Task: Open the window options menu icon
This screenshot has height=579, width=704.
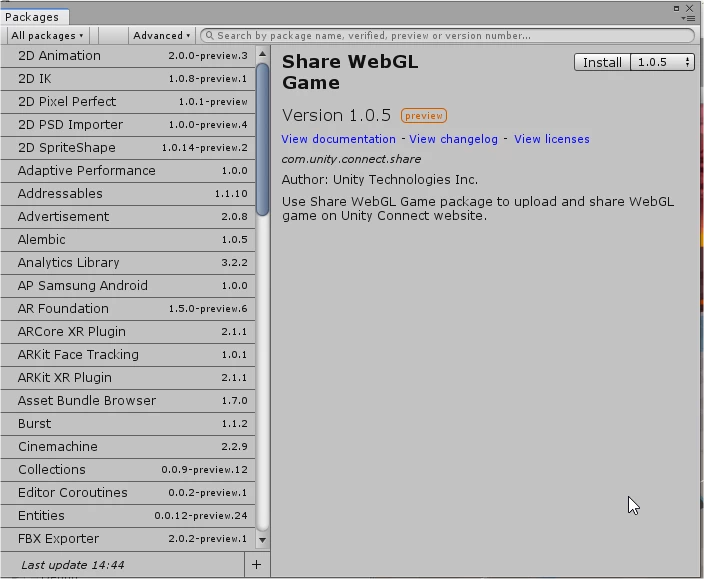Action: (x=688, y=18)
